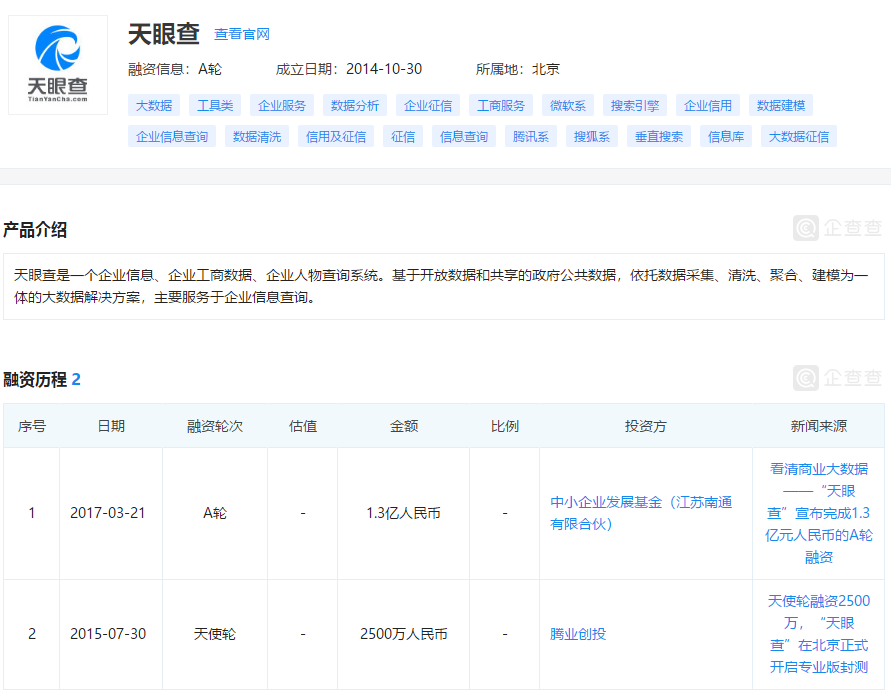Open the 工商服务 tag
The image size is (891, 692).
tap(501, 106)
